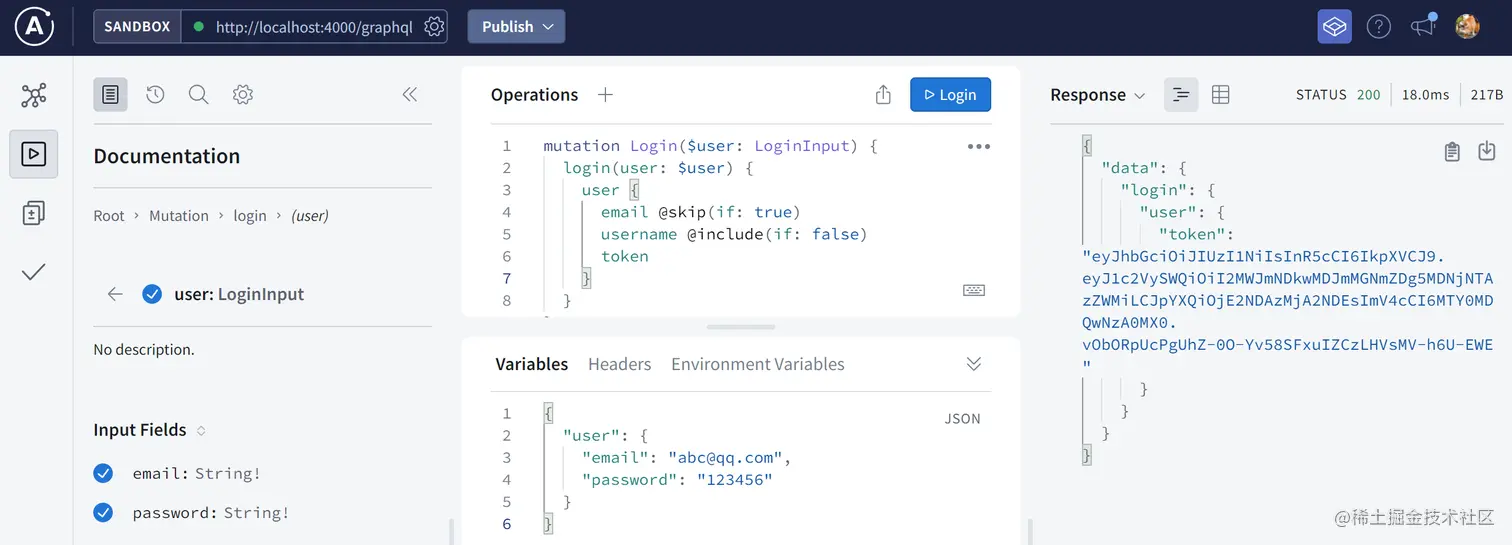Click the username @include line in editor

(x=734, y=234)
